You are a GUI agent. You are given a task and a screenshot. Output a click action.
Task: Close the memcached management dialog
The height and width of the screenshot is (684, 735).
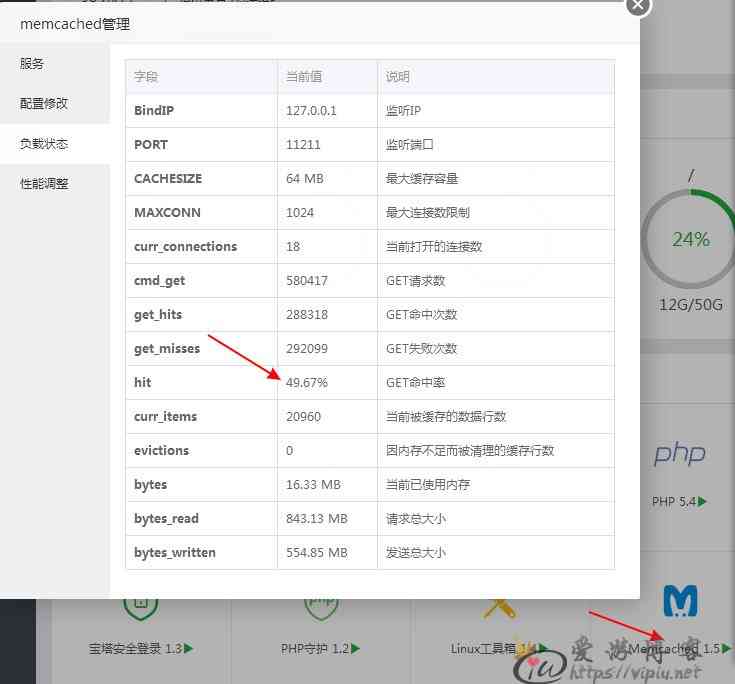tap(638, 5)
